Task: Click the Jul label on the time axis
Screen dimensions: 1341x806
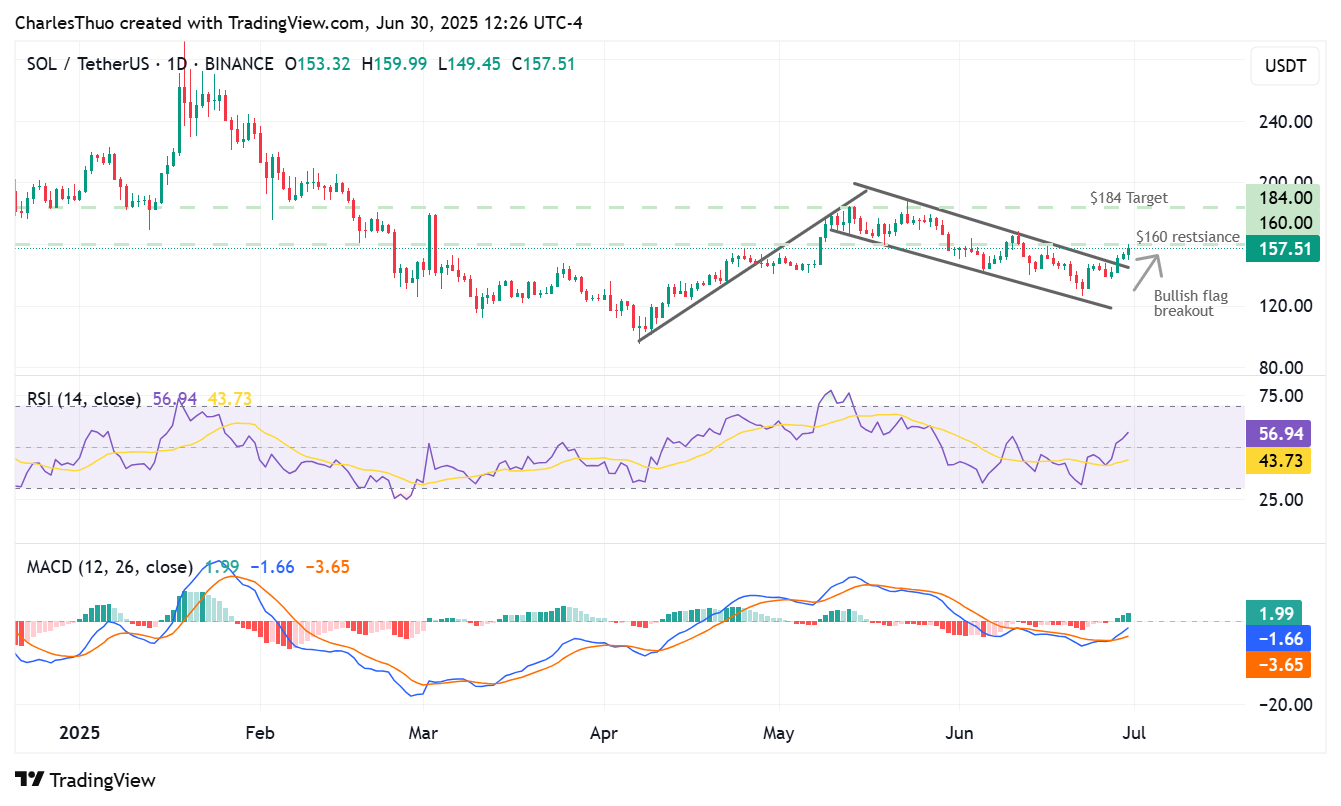Action: click(x=1135, y=733)
